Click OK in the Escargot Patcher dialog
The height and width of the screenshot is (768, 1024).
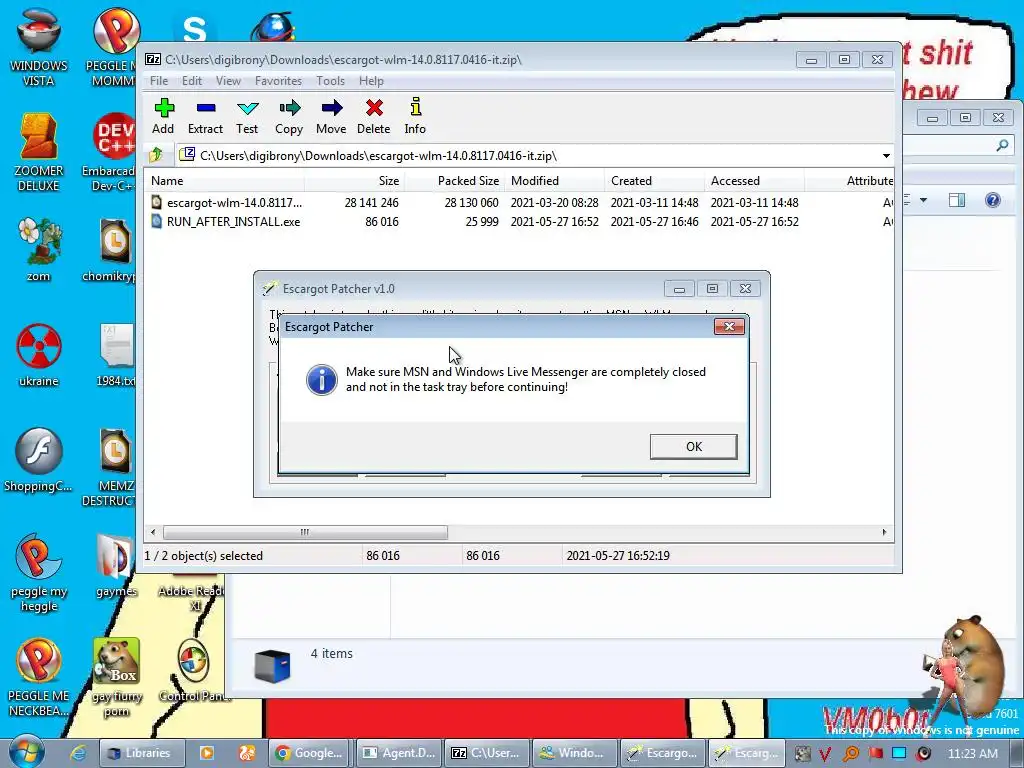694,446
